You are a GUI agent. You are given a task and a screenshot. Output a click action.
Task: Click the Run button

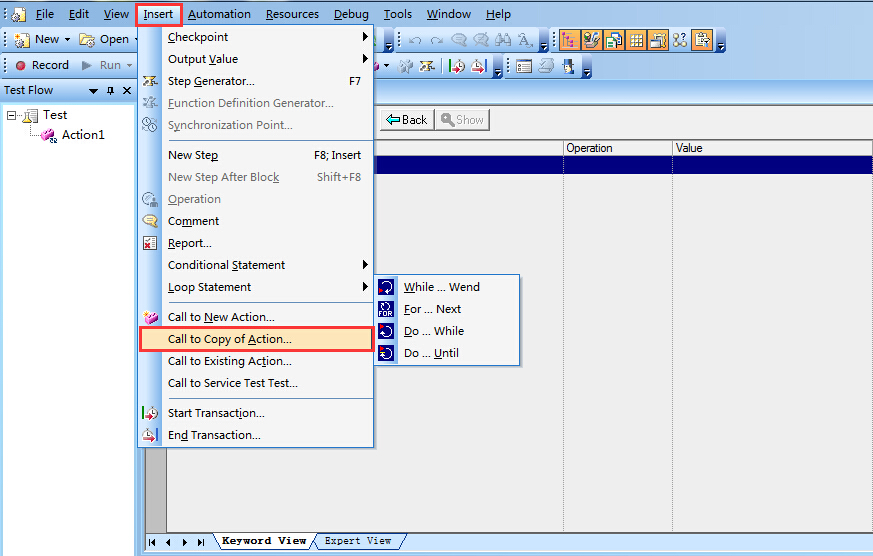(101, 65)
